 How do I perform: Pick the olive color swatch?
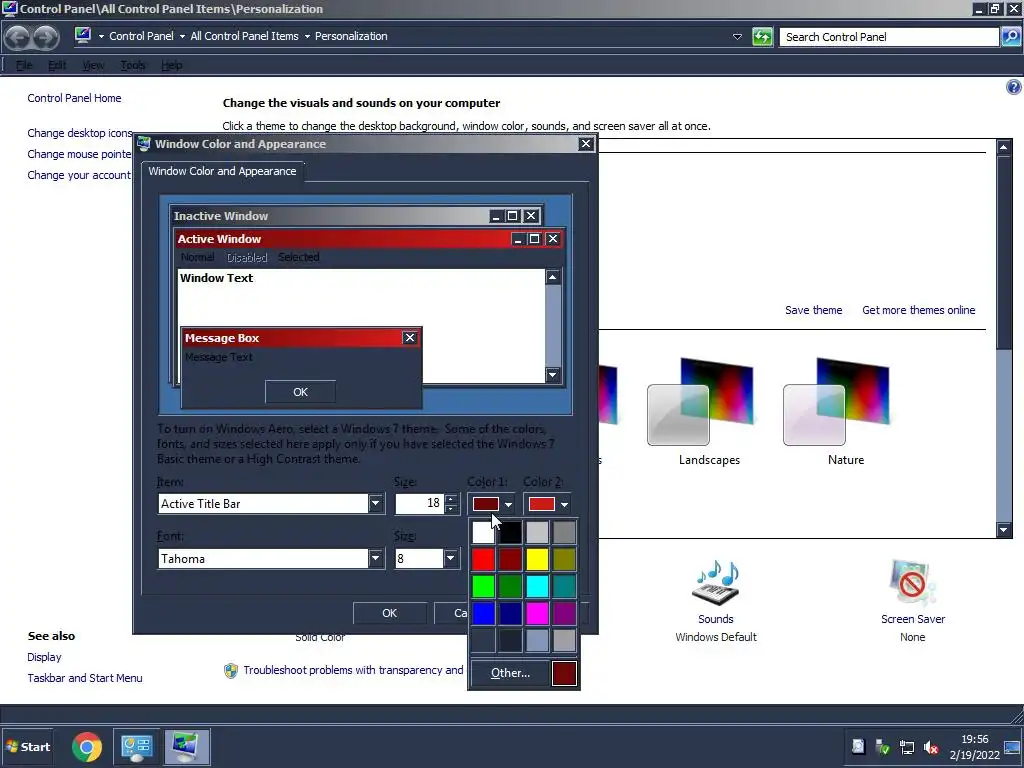pos(564,559)
